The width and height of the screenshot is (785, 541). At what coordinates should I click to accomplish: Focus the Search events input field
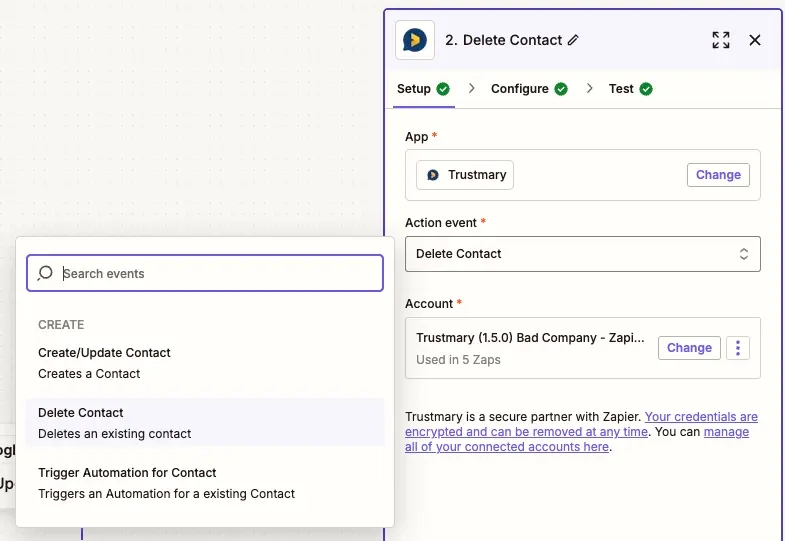click(215, 273)
